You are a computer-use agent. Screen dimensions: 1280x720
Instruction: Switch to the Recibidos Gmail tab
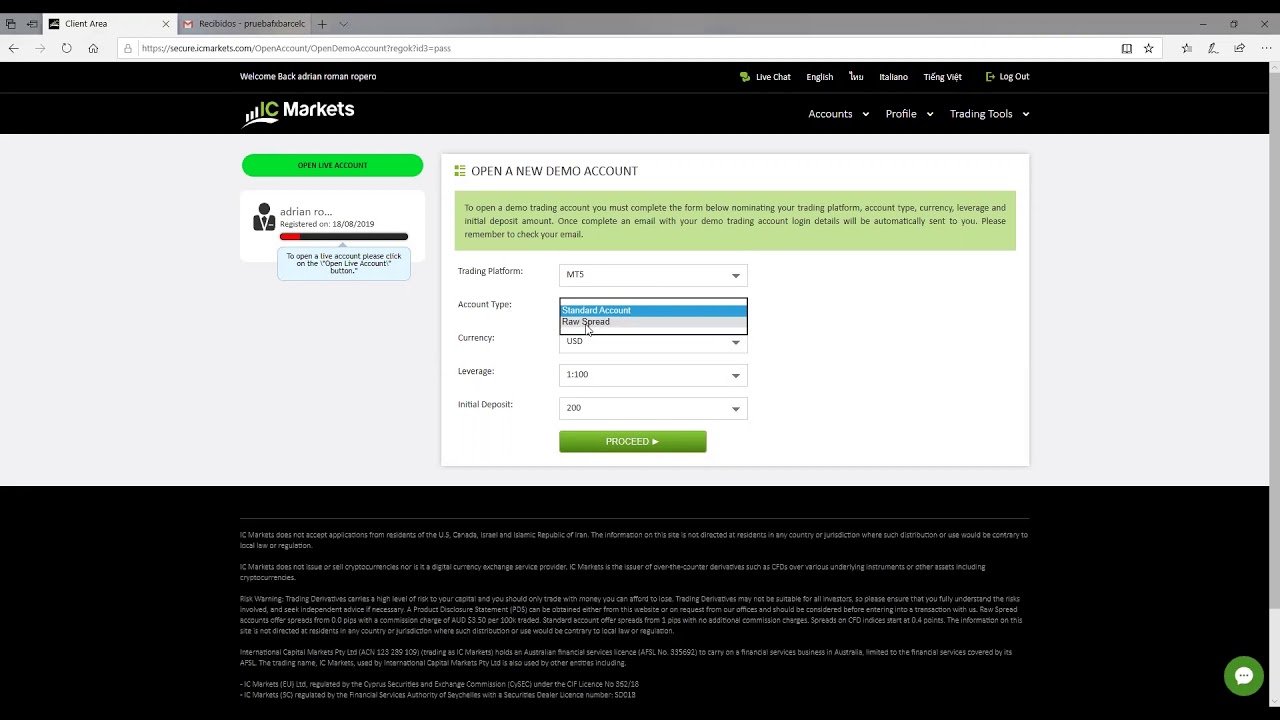click(244, 24)
